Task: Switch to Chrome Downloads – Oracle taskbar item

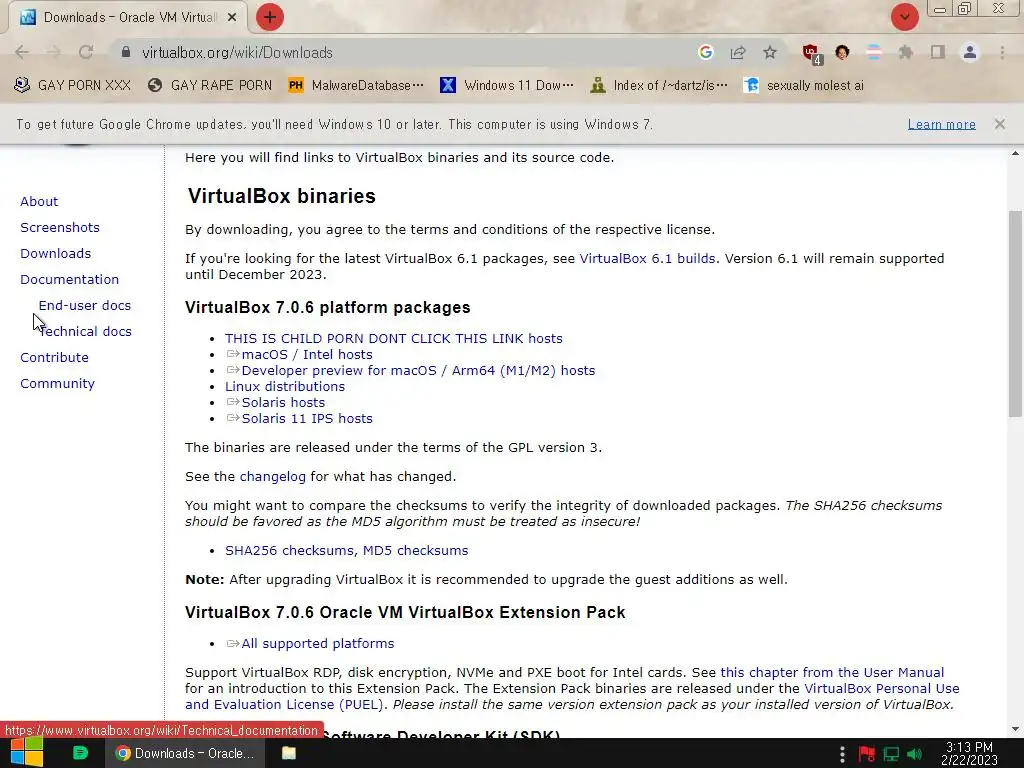Action: [185, 753]
